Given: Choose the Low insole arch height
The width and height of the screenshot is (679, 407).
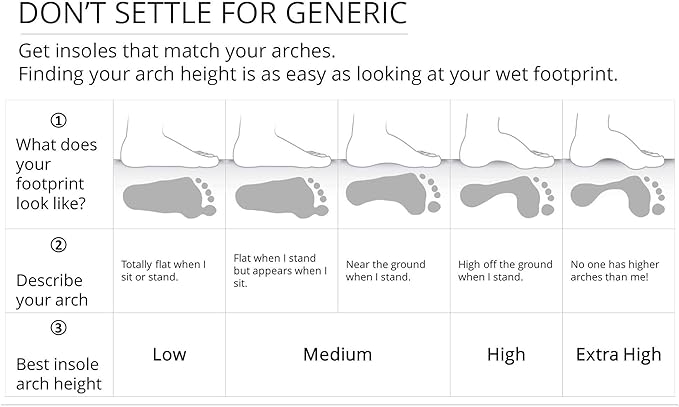Looking at the screenshot, I should pyautogui.click(x=169, y=354).
